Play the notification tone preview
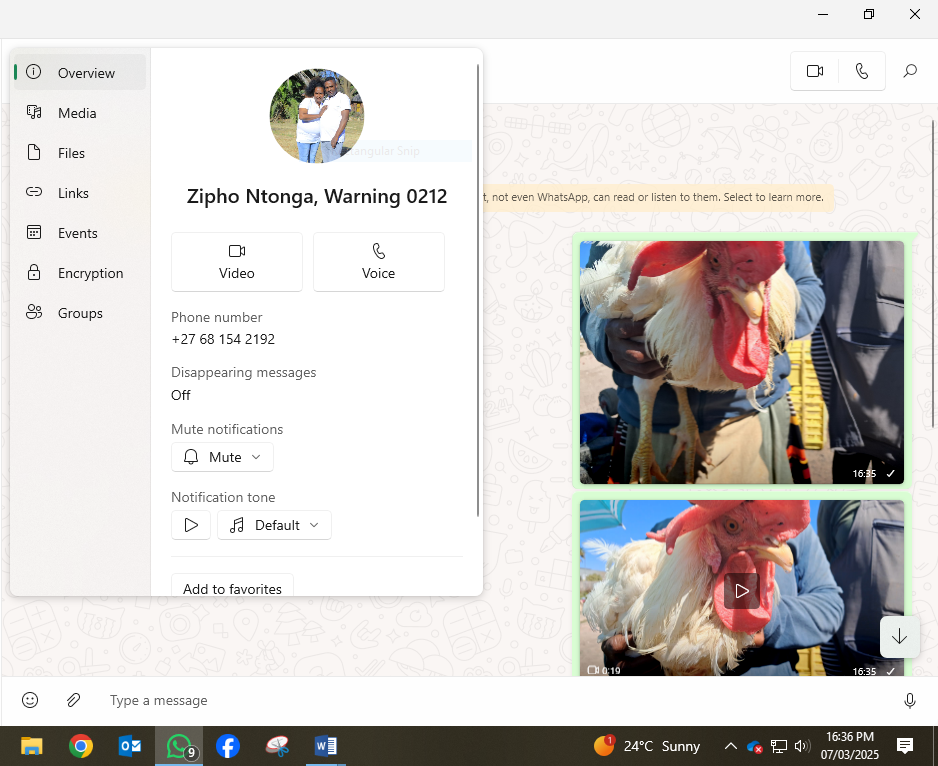 click(191, 525)
